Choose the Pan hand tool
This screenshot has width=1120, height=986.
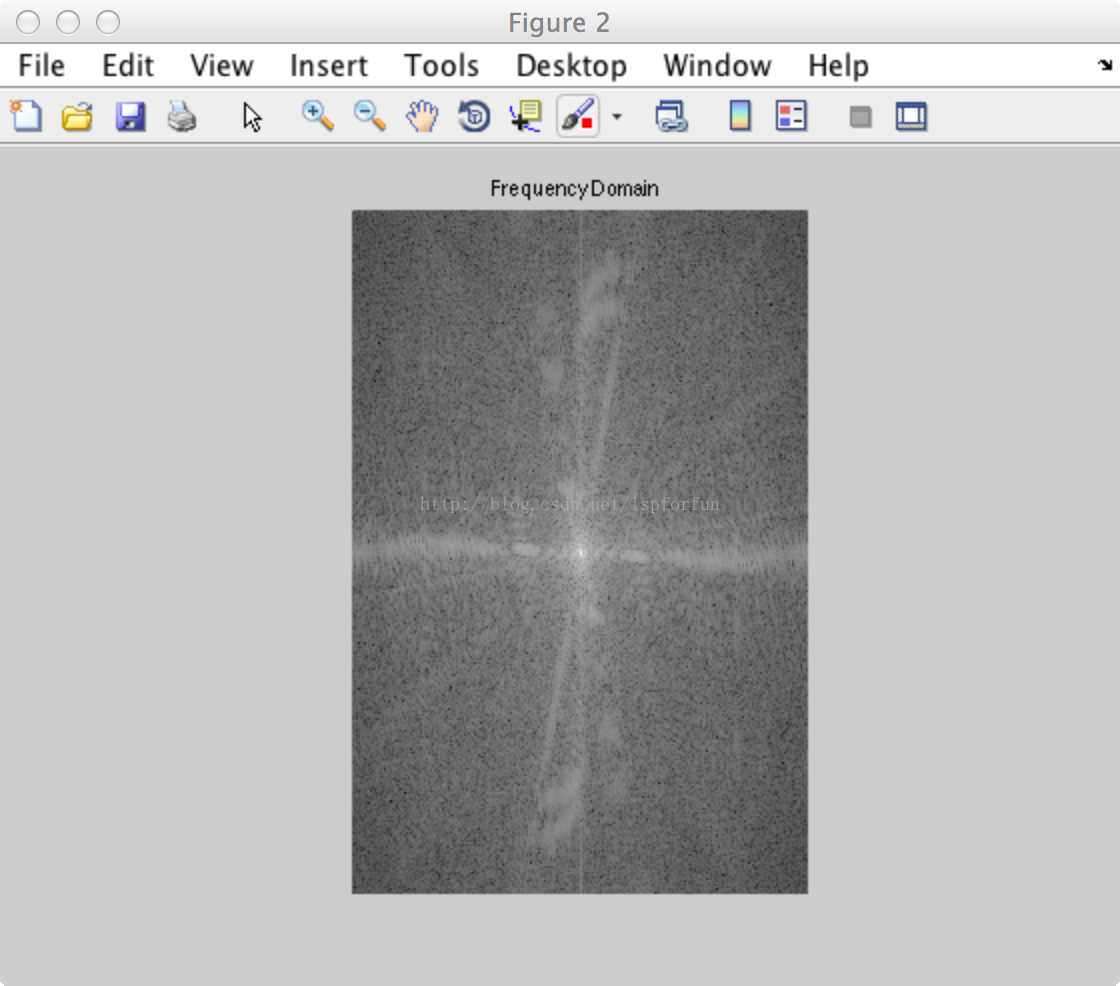(x=422, y=116)
